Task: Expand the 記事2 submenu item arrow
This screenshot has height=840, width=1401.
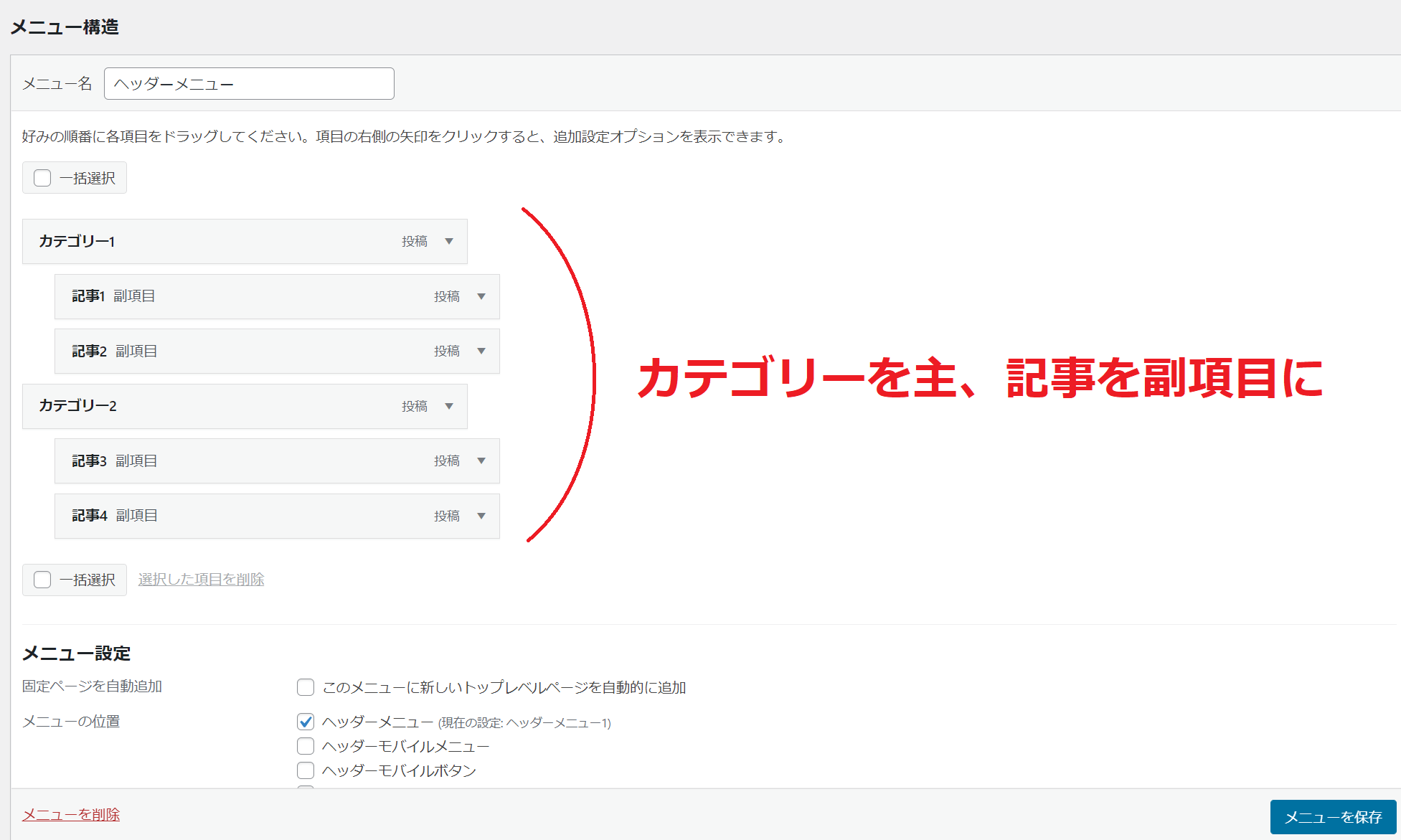Action: (481, 351)
